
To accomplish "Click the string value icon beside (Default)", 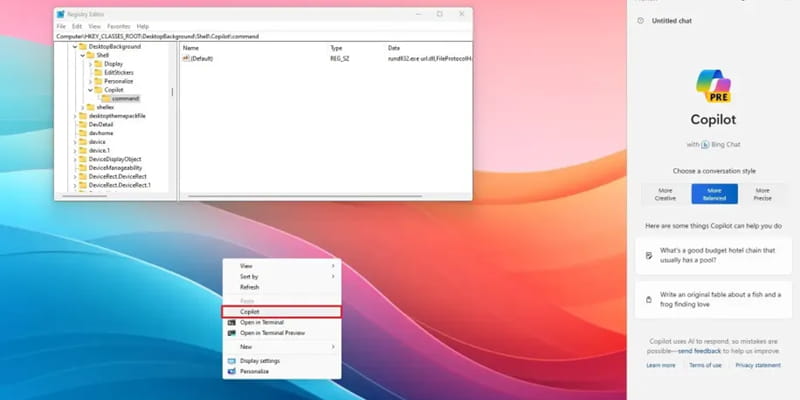I will [186, 59].
